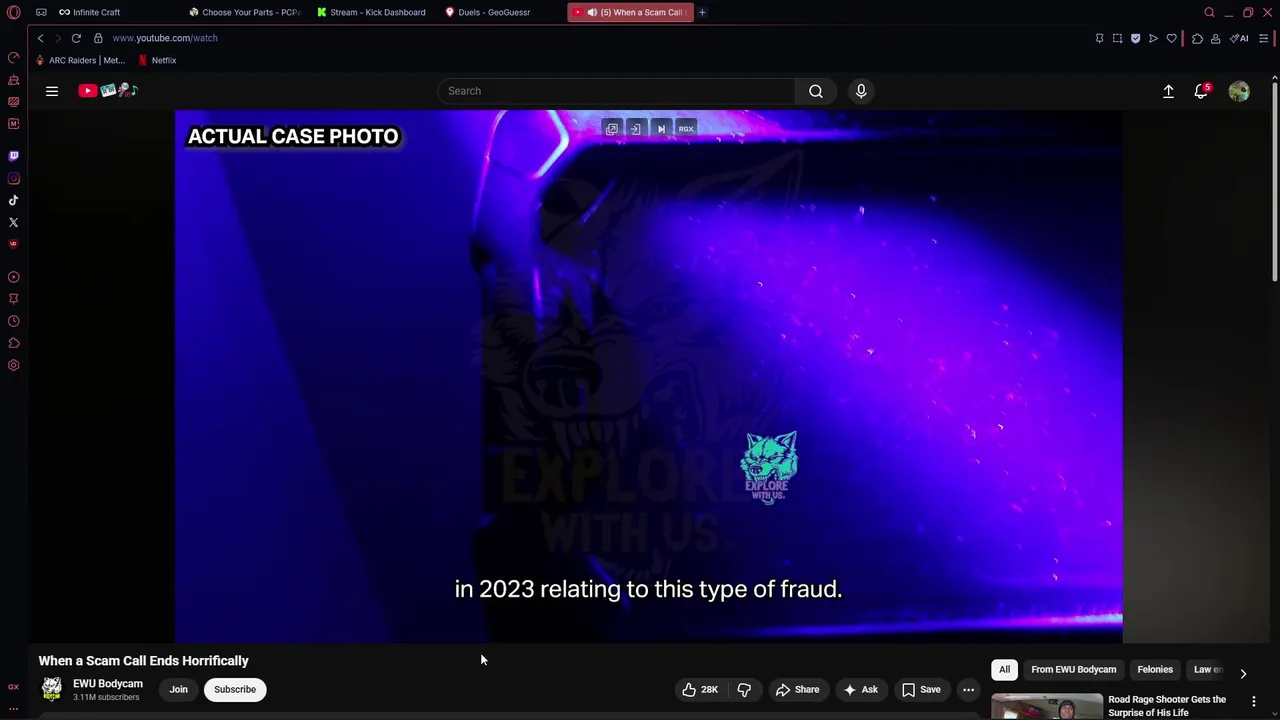Open the History clock icon in sidebar

point(13,321)
